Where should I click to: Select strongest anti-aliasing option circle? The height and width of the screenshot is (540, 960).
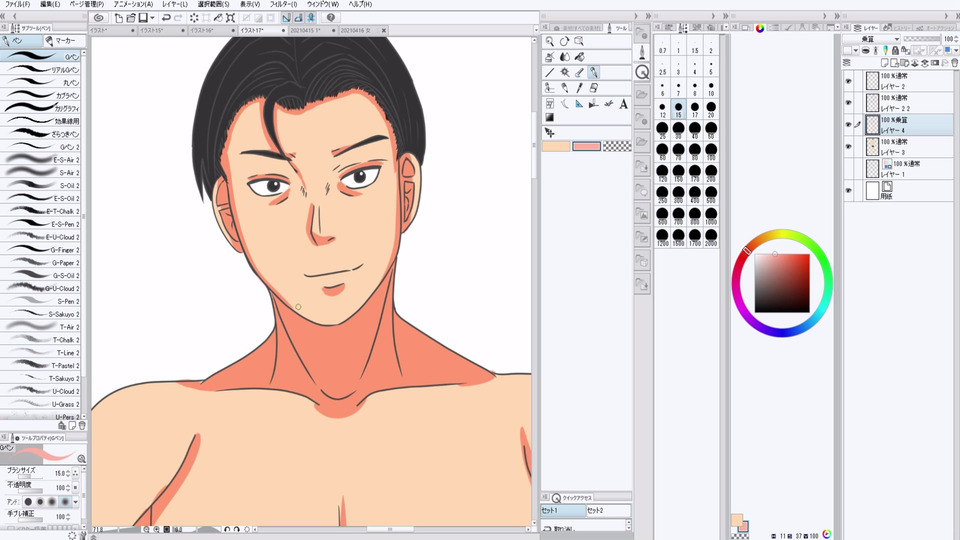pos(65,501)
